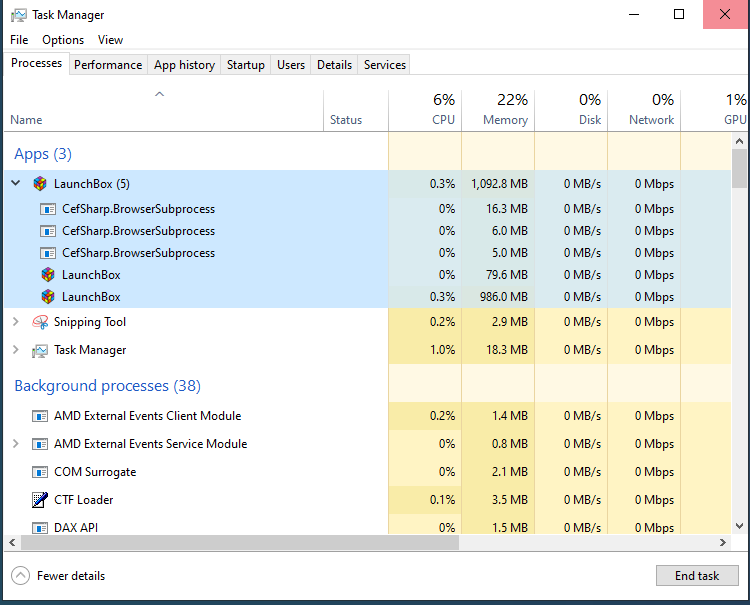Maximize the Task Manager window
Image resolution: width=750 pixels, height=605 pixels.
pos(679,14)
